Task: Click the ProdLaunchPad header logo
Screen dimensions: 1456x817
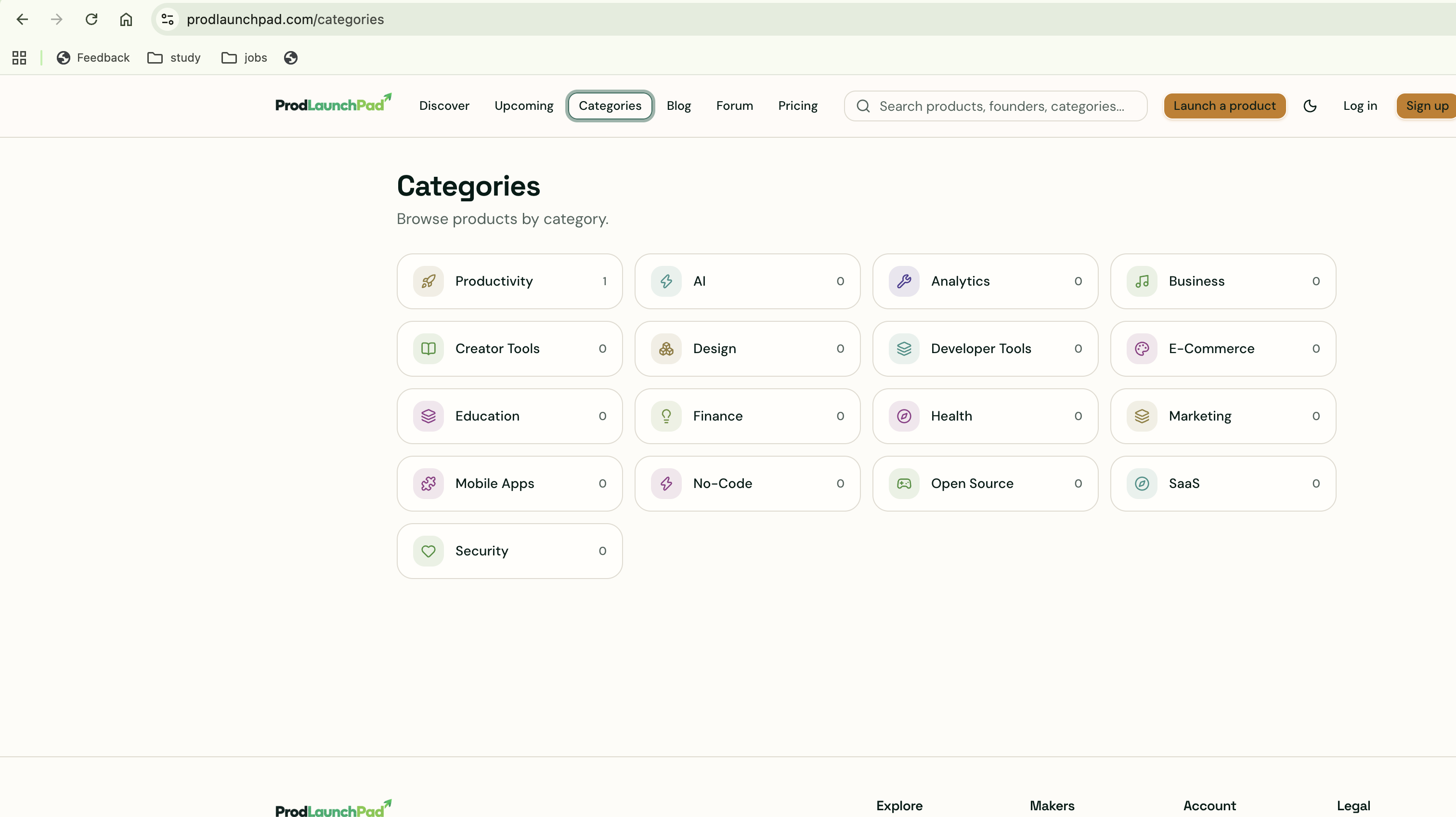Action: (x=334, y=103)
